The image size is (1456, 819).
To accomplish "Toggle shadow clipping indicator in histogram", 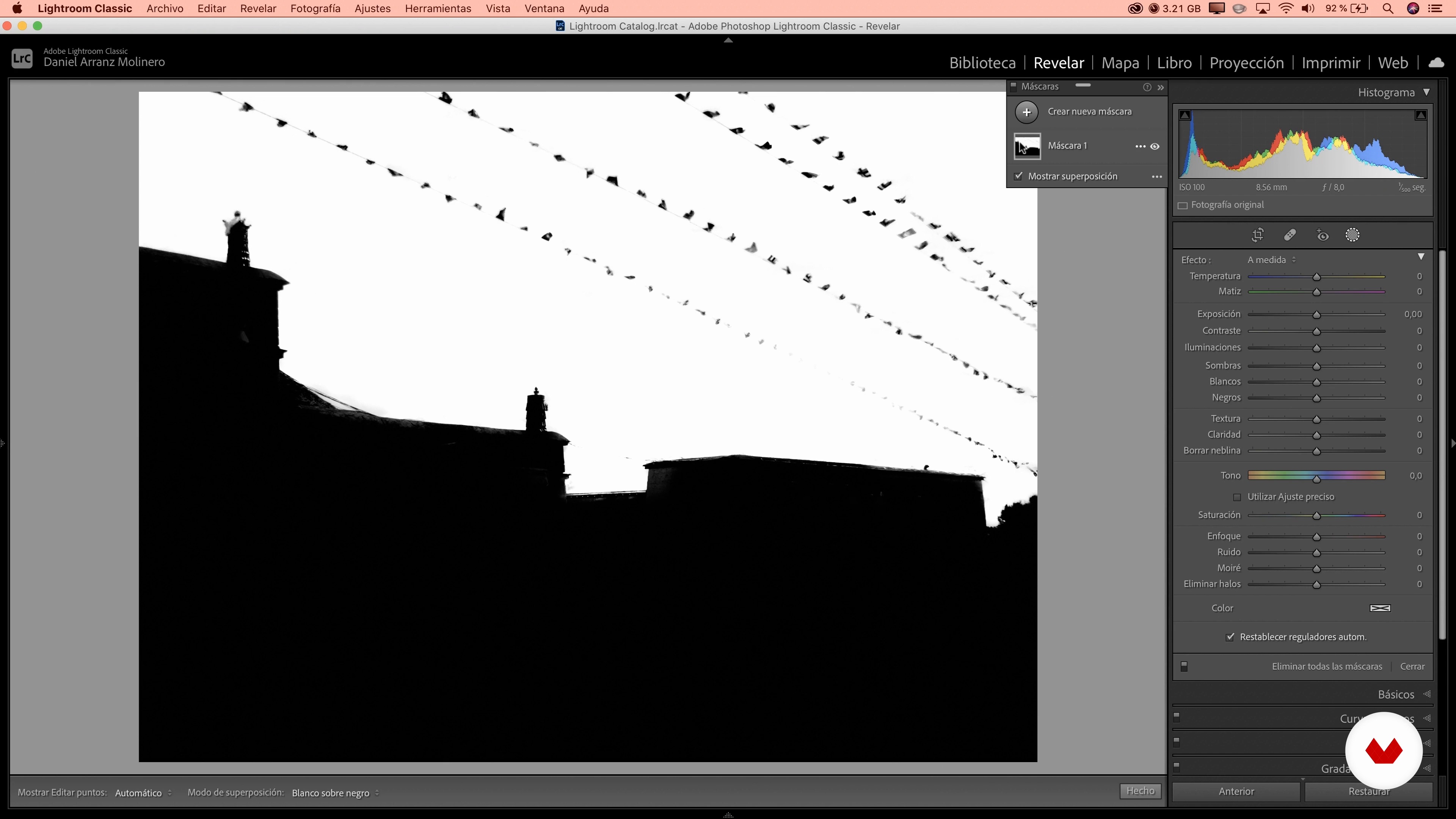I will [x=1185, y=115].
